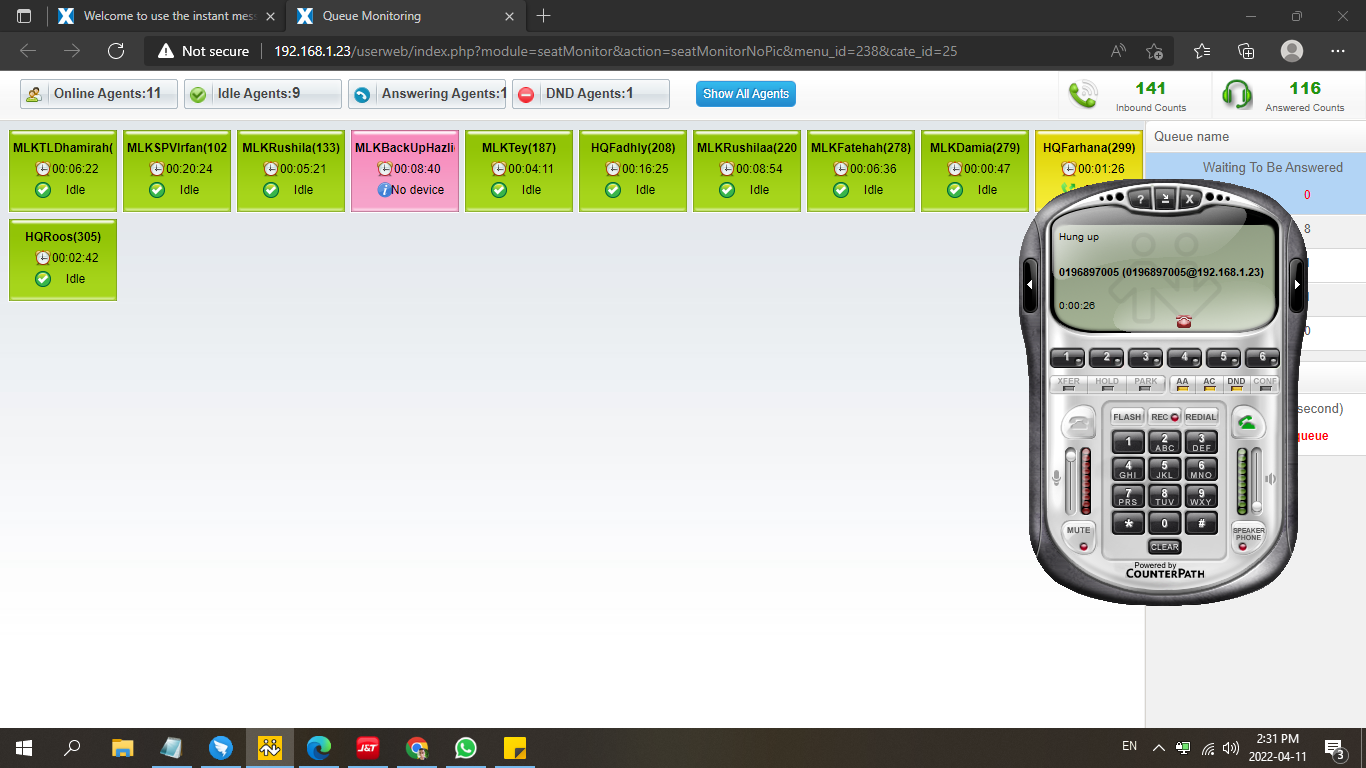Filter by Idle Agents:9

(x=263, y=94)
